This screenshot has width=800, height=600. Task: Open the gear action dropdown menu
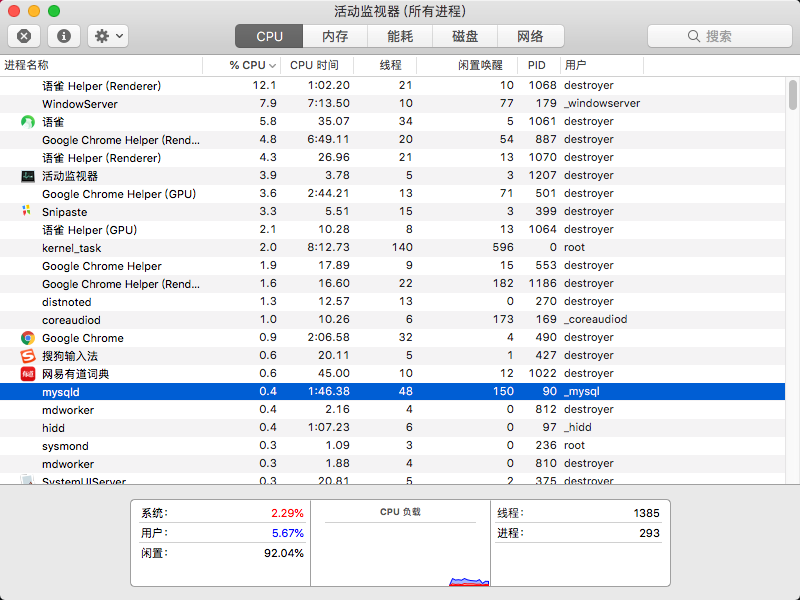108,36
